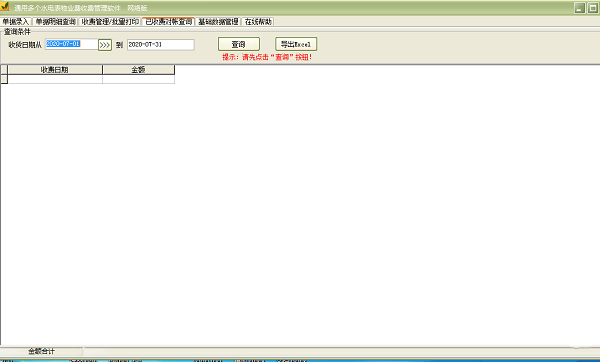Minimize the application window
Screen dimensions: 600x362
click(580, 8)
